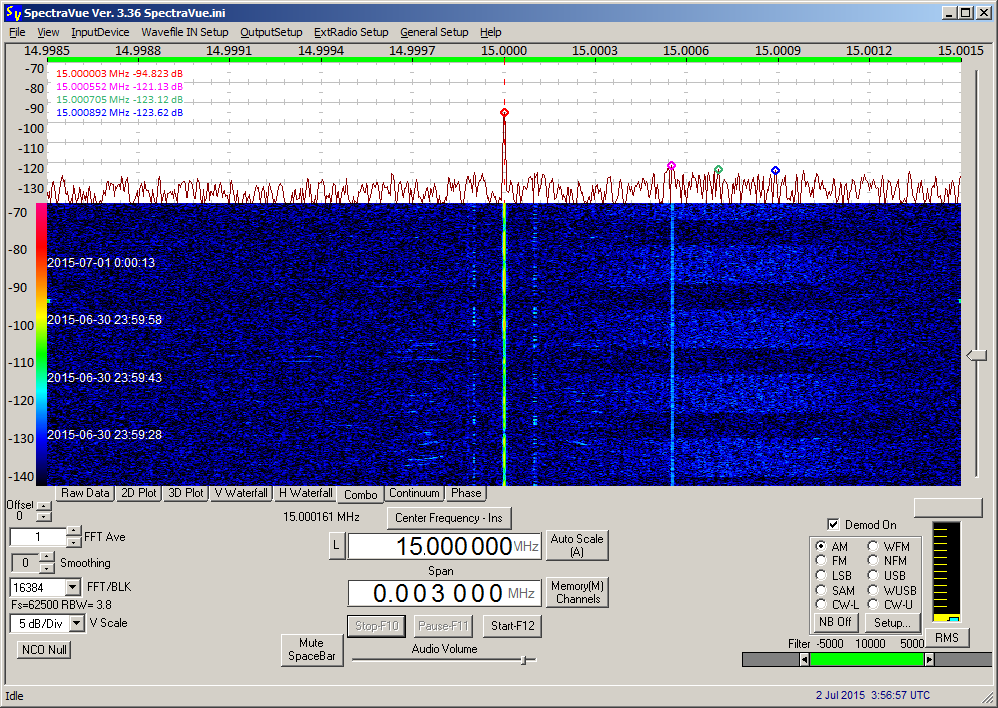Open Memory(M) Channels

(577, 592)
